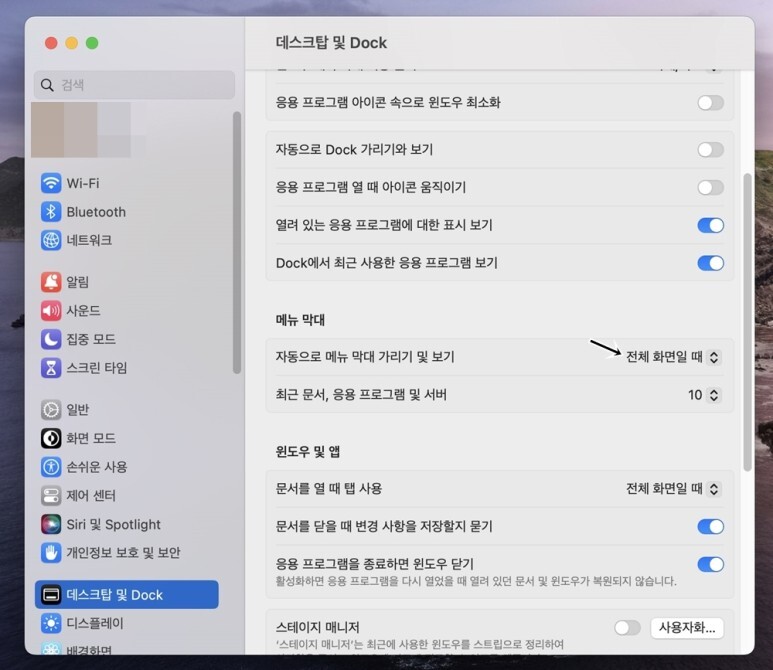Click the Bluetooth icon in sidebar
Viewport: 773px width, 670px height.
[x=51, y=212]
